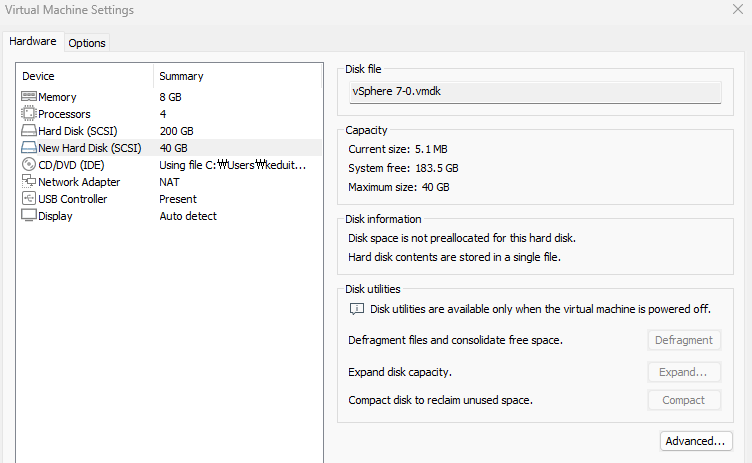
Task: Click the vSphere 7-0.vmdk disk file field
Action: click(535, 92)
